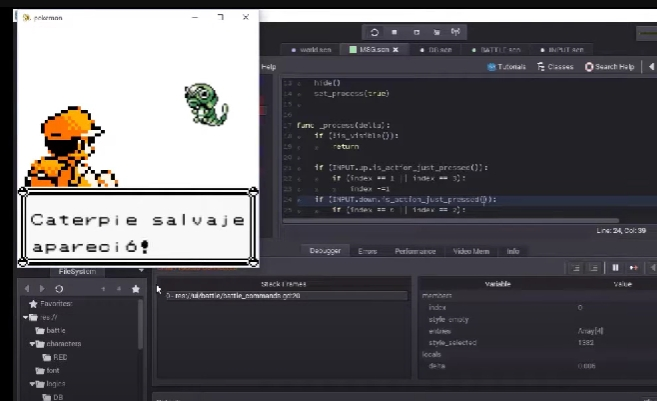Screen dimensions: 657x401
Task: Toggle the favorite star in the FileSystem toolbar
Action: (x=136, y=289)
